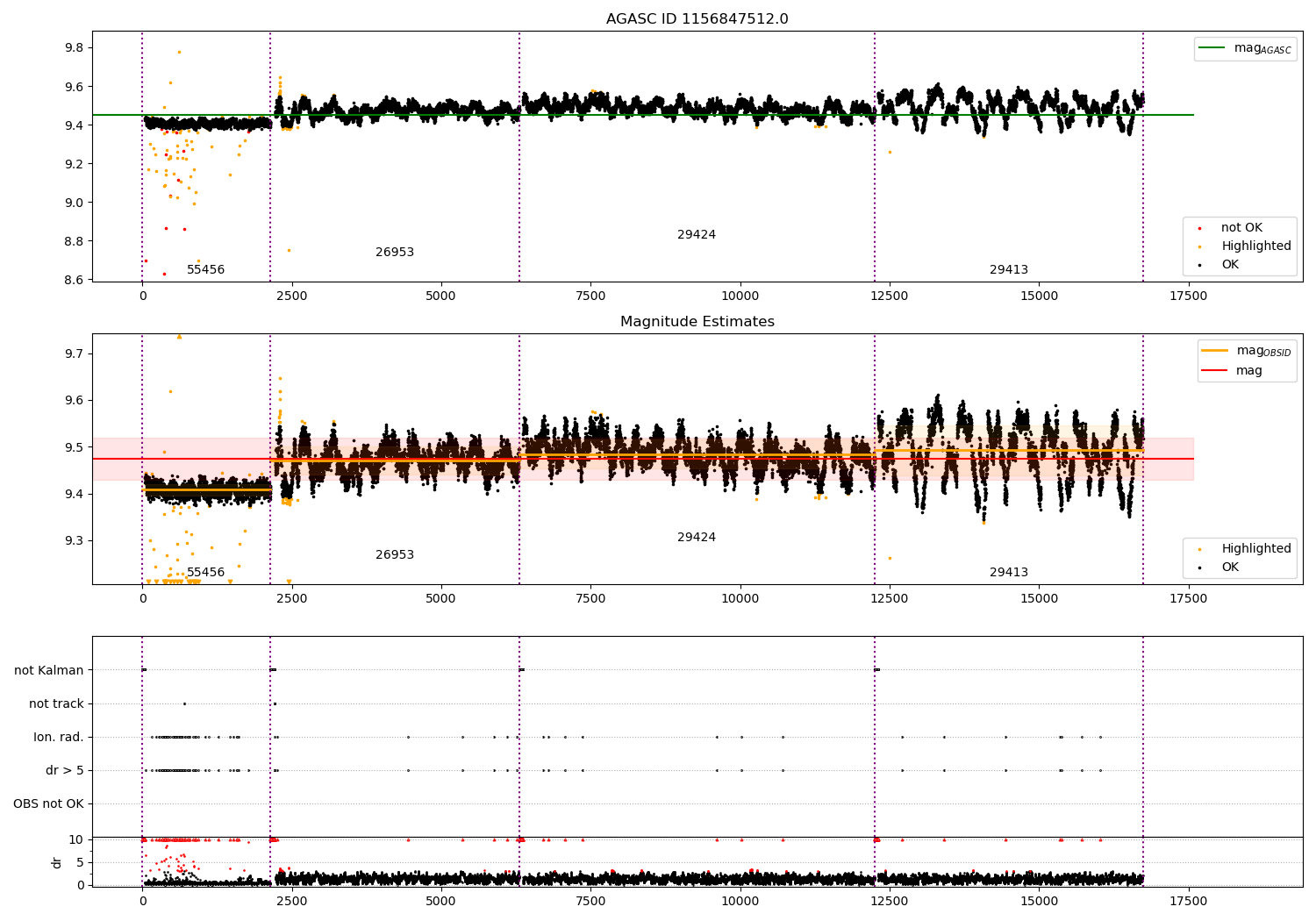Click the "5" tick on the dr axis
1316x921 pixels.
point(80,863)
